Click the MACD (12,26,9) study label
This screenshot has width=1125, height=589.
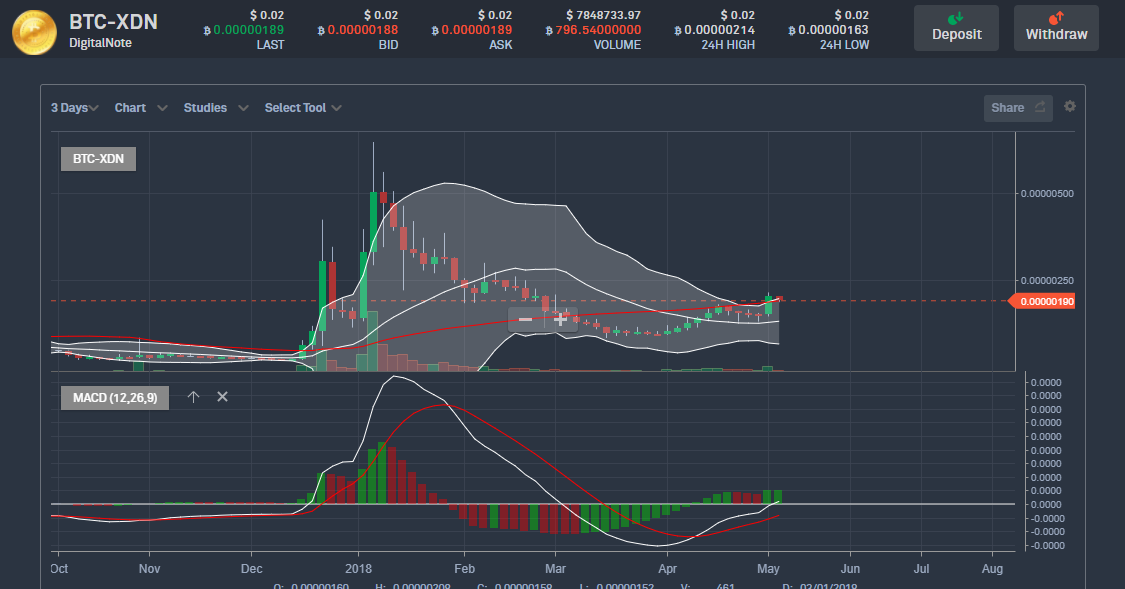[x=115, y=397]
